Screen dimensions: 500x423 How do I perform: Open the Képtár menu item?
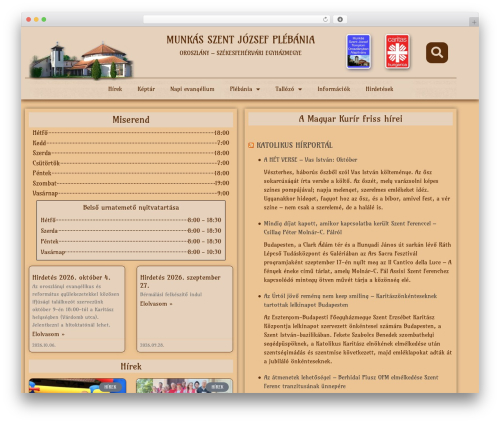click(x=146, y=89)
